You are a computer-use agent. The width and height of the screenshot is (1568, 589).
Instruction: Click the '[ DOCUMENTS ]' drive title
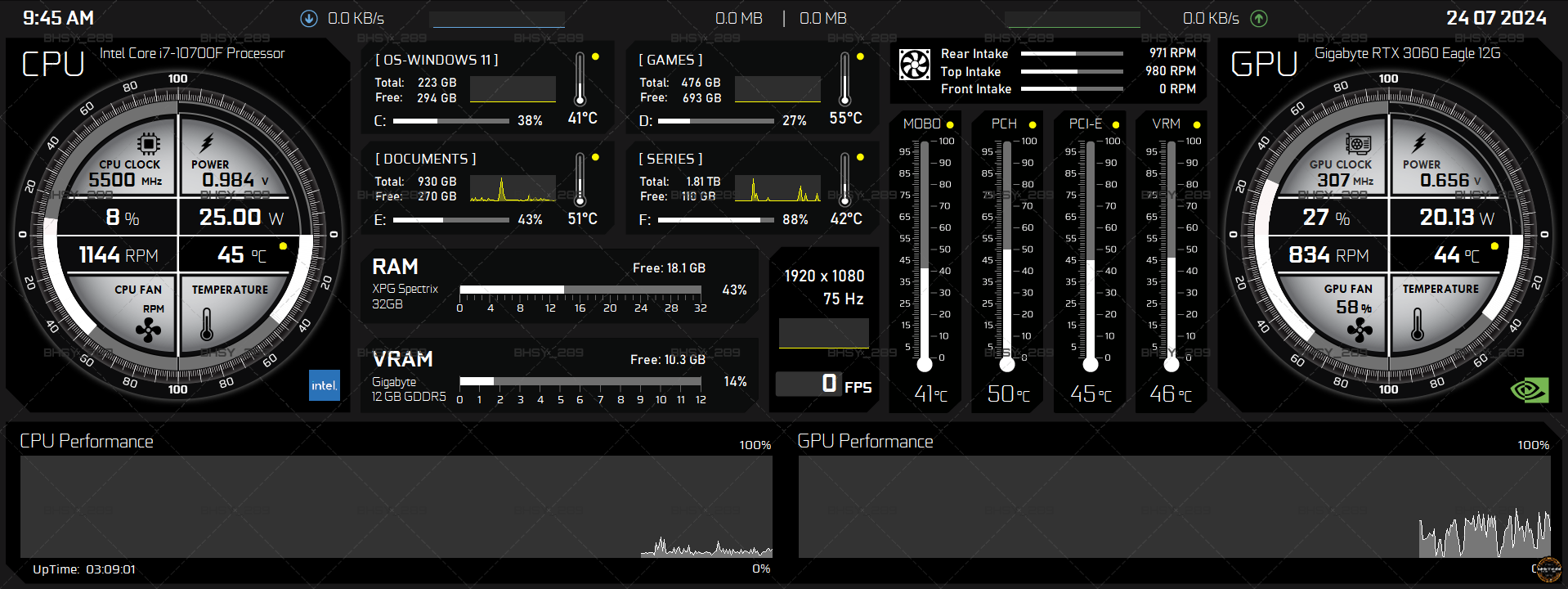[425, 159]
